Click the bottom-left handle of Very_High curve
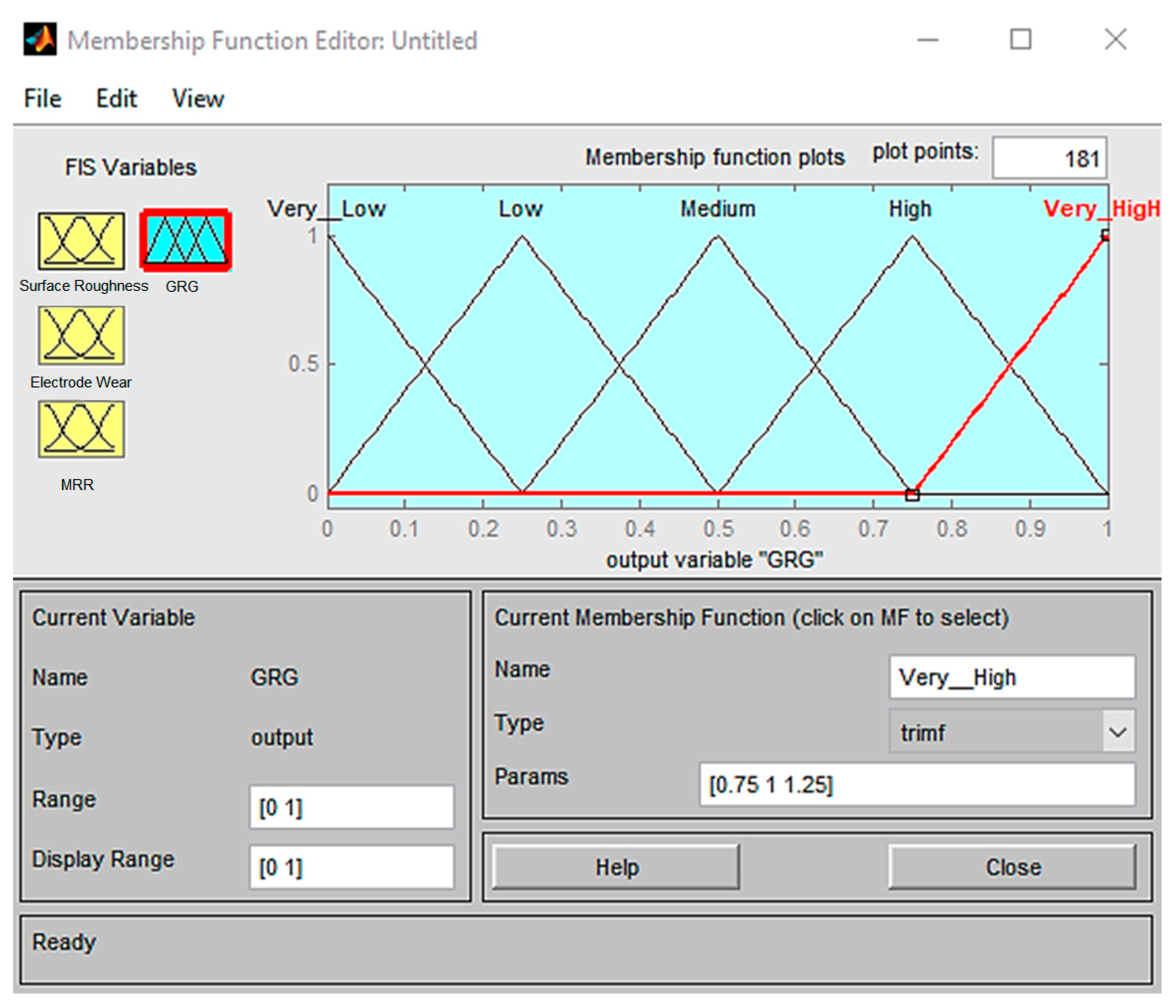The width and height of the screenshot is (1176, 1008). point(912,495)
